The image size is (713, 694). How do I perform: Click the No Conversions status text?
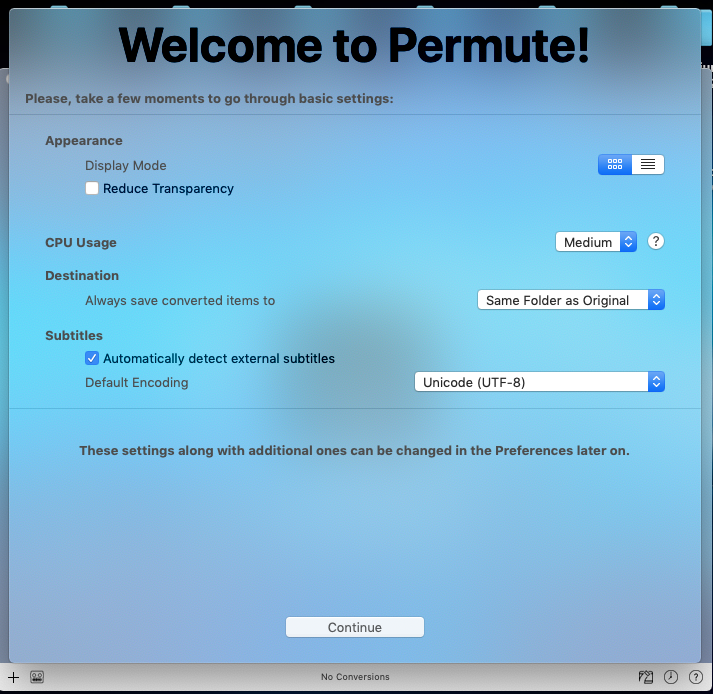[x=355, y=677]
